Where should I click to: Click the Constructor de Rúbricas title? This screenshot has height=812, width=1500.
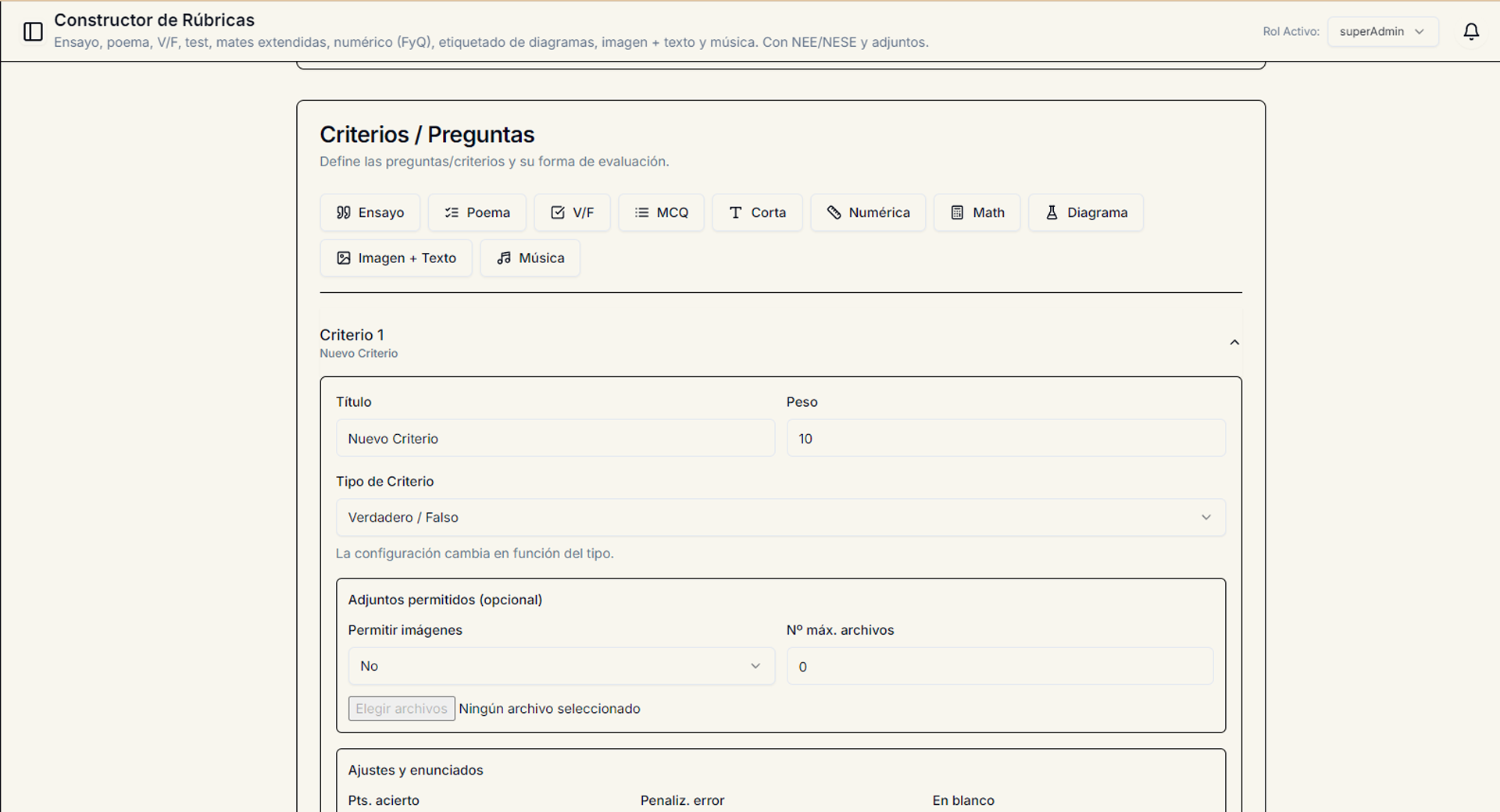(x=154, y=20)
